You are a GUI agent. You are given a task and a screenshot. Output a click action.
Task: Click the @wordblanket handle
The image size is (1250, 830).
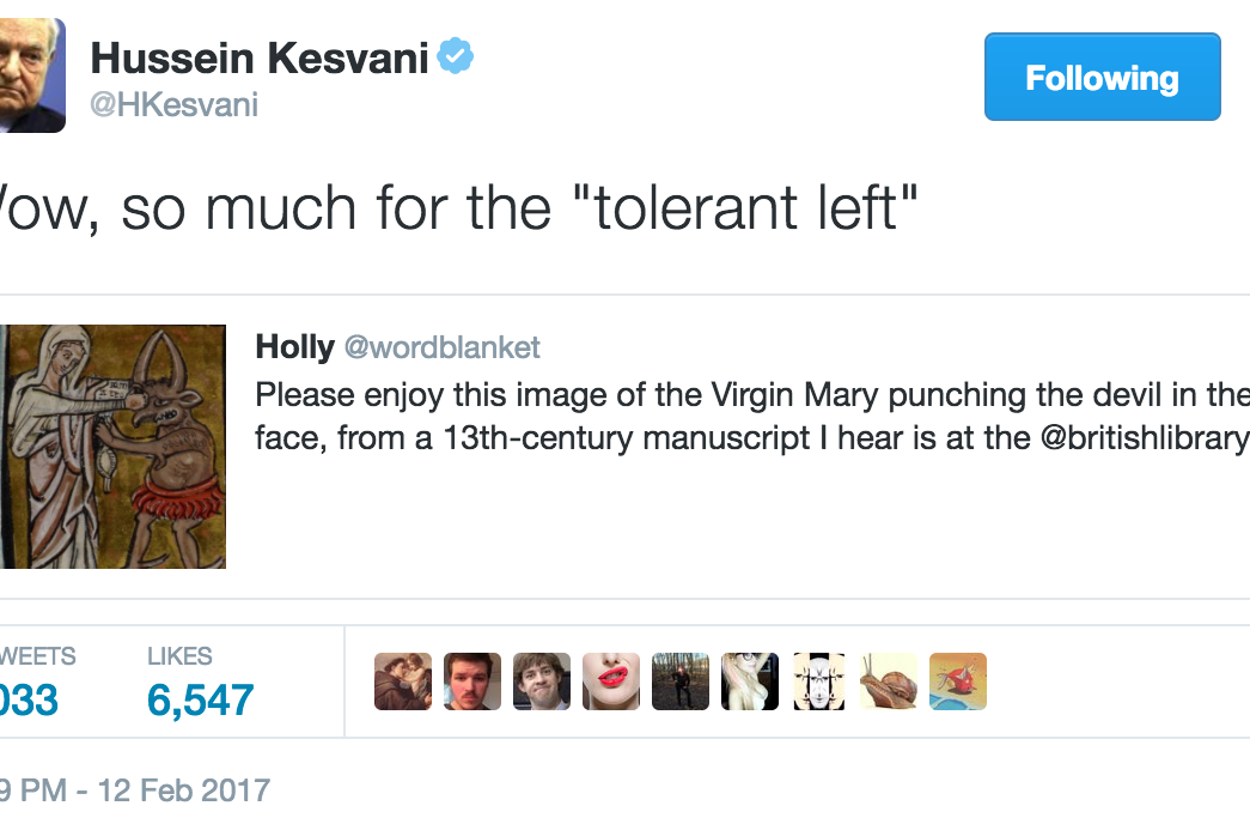pyautogui.click(x=442, y=347)
